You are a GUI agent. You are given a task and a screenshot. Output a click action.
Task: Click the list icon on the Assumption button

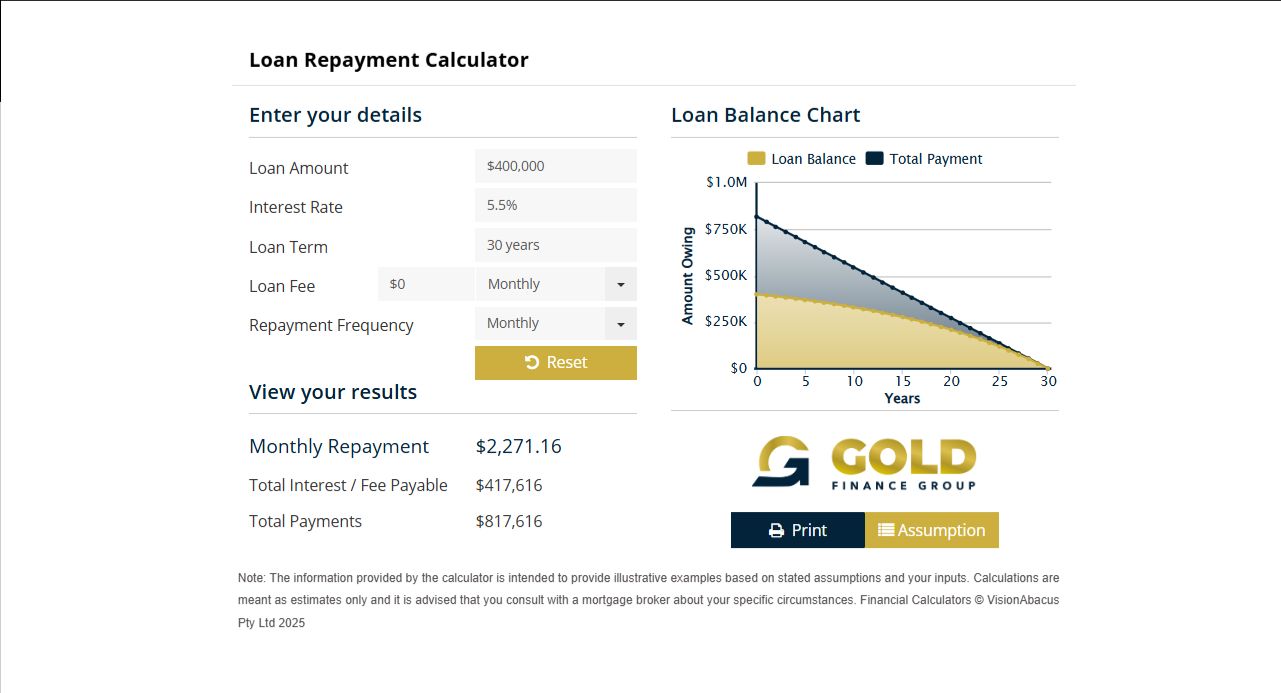[x=886, y=529]
